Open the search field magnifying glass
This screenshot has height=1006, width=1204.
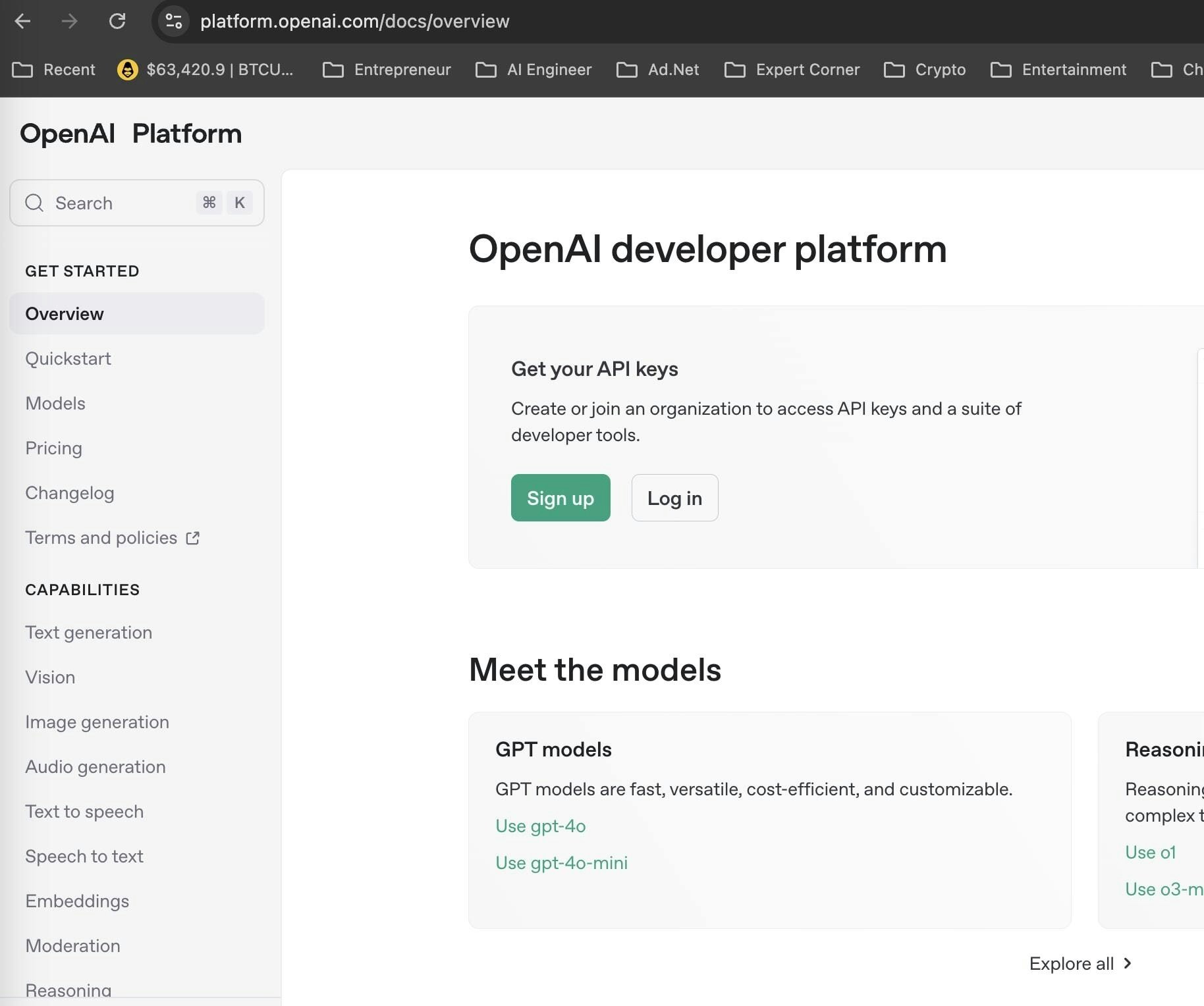point(34,203)
